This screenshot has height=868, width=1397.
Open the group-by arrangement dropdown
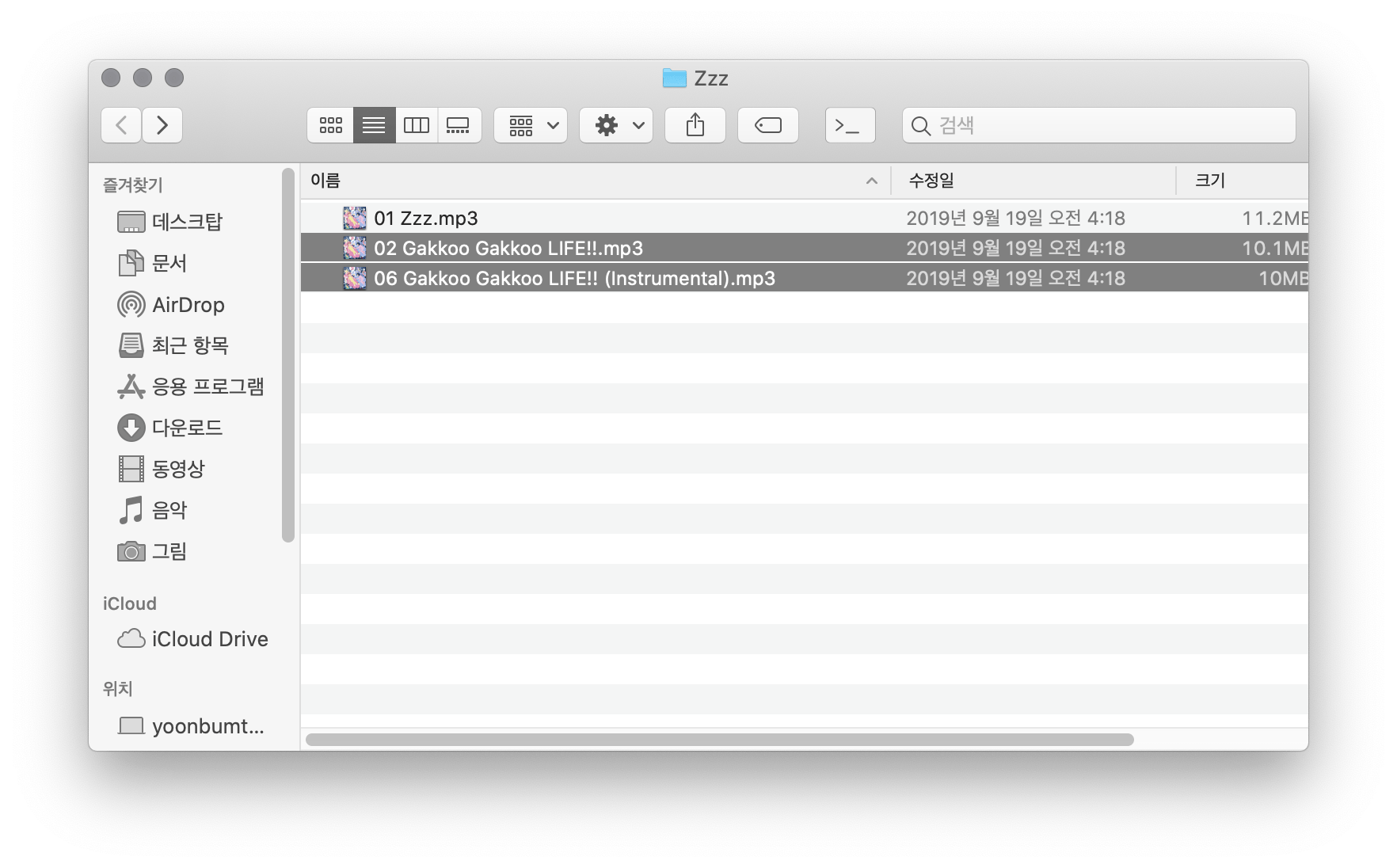coord(531,125)
